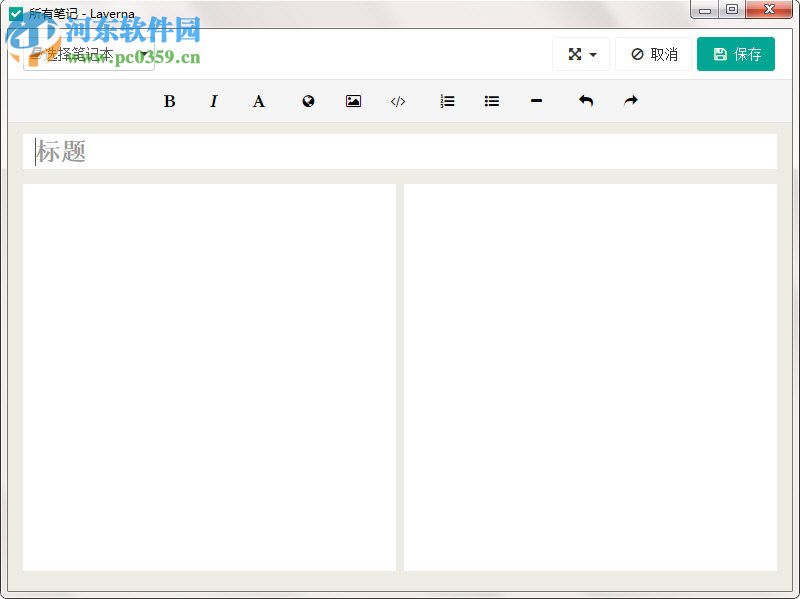This screenshot has width=800, height=599.
Task: Close the Laverna window
Action: coord(769,10)
